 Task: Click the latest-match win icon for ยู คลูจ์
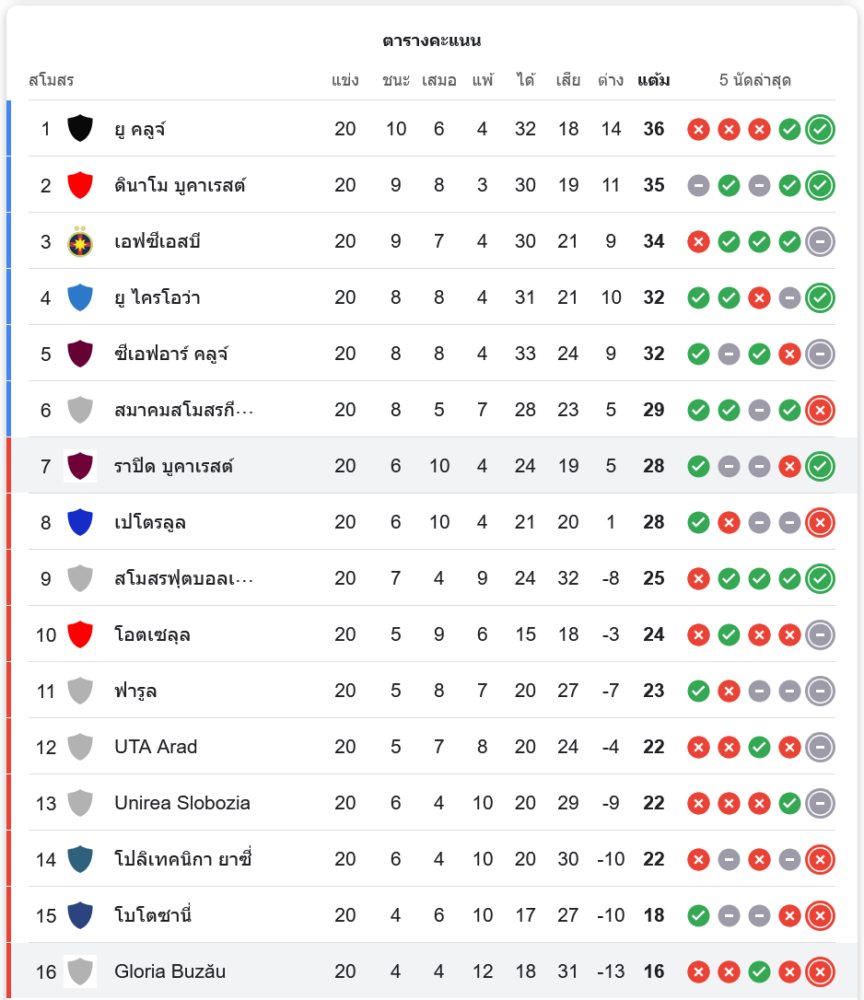[820, 129]
